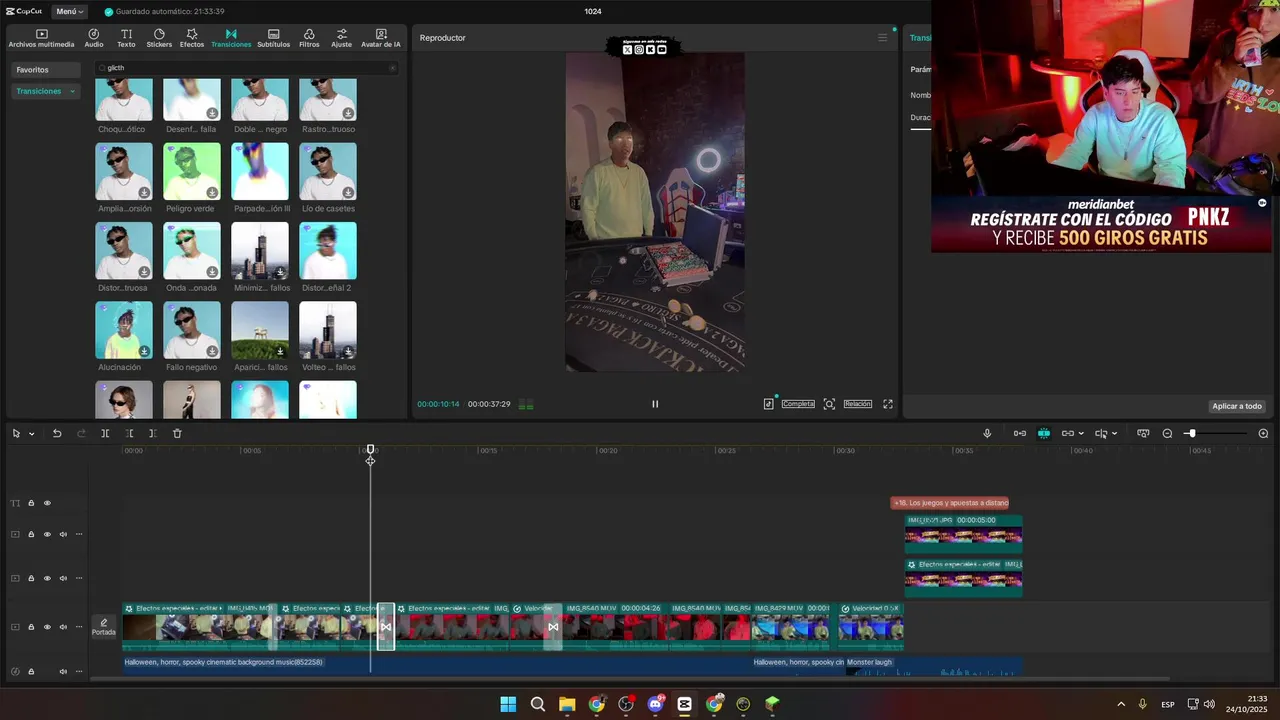
Task: Switch to the Audio tab
Action: 94,38
